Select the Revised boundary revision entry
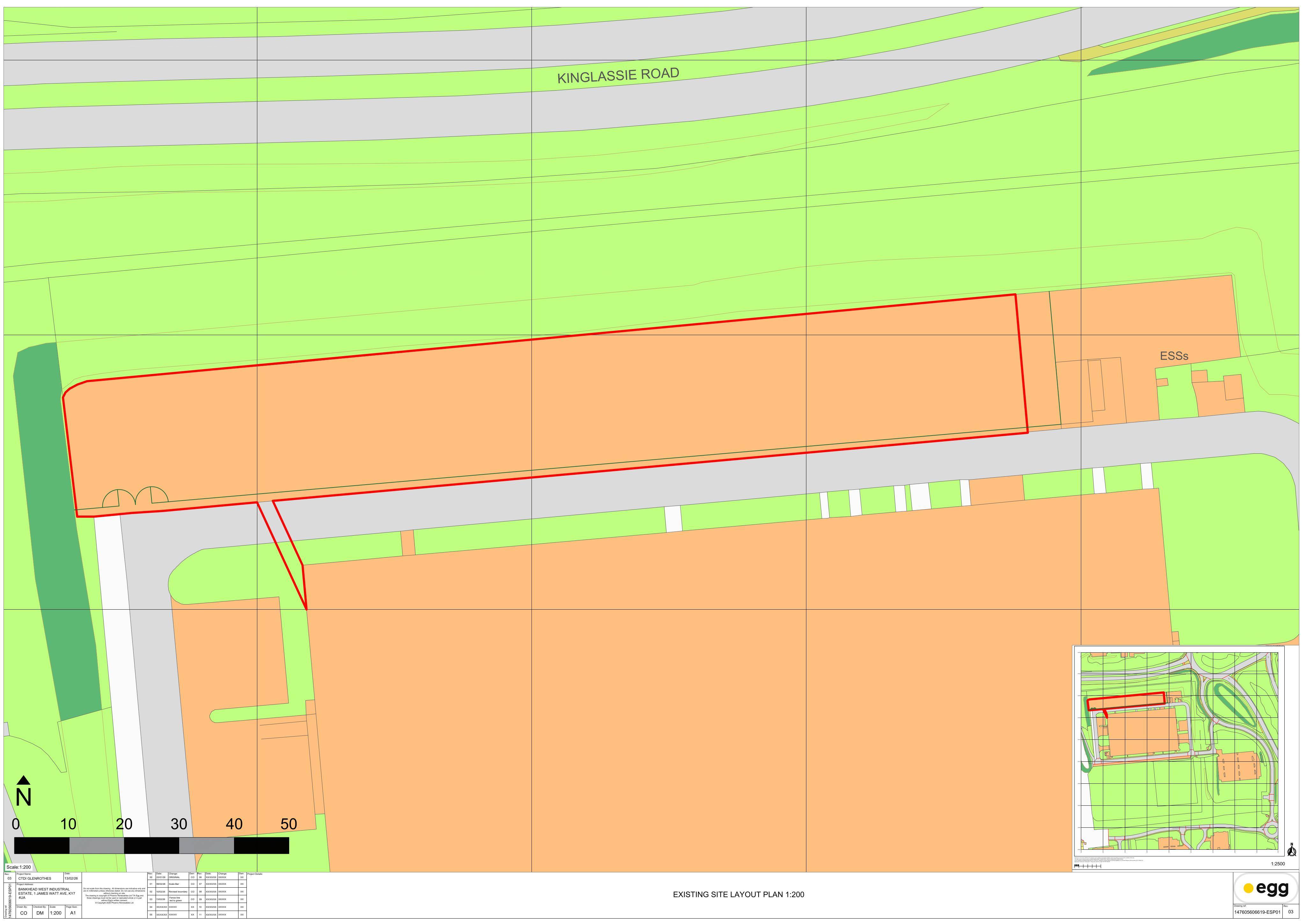The image size is (1306, 924). point(178,891)
